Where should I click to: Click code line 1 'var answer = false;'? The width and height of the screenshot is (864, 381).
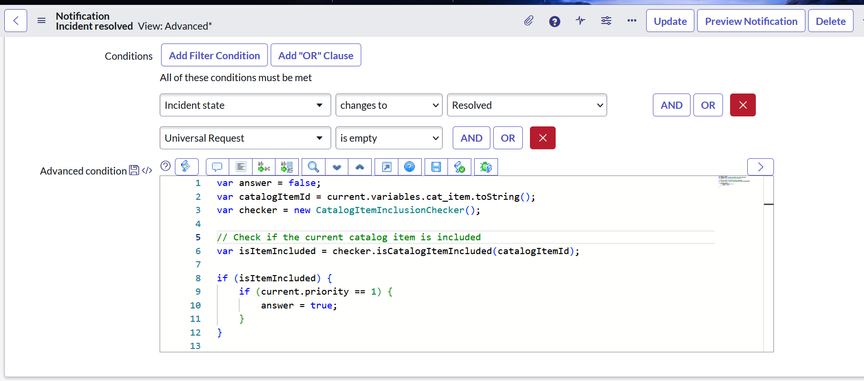click(268, 183)
